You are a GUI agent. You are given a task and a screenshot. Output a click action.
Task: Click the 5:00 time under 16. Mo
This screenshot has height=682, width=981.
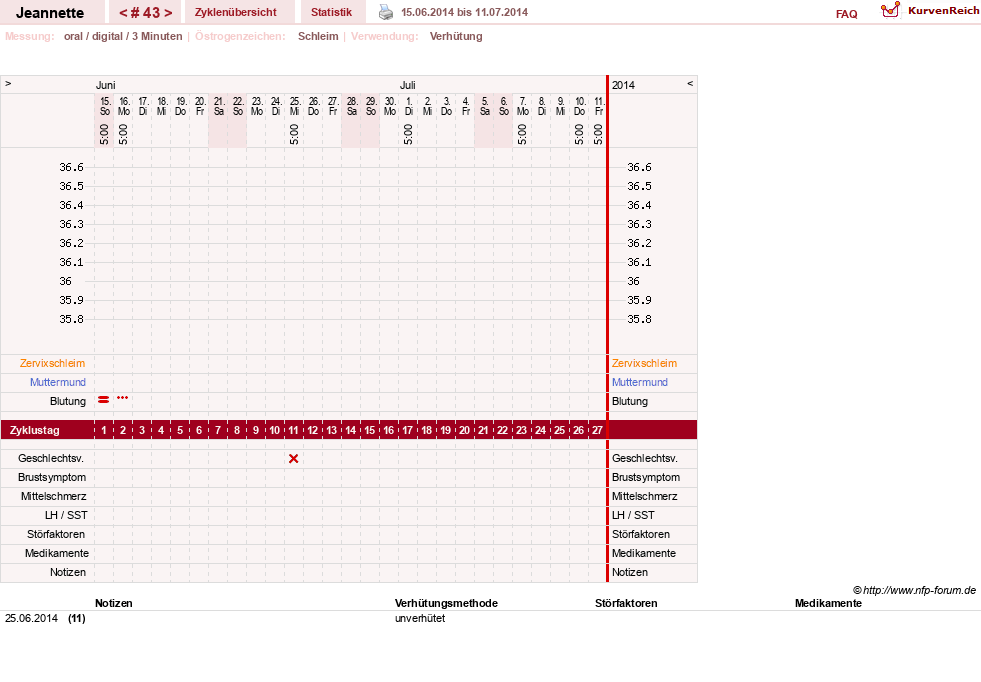pos(123,134)
